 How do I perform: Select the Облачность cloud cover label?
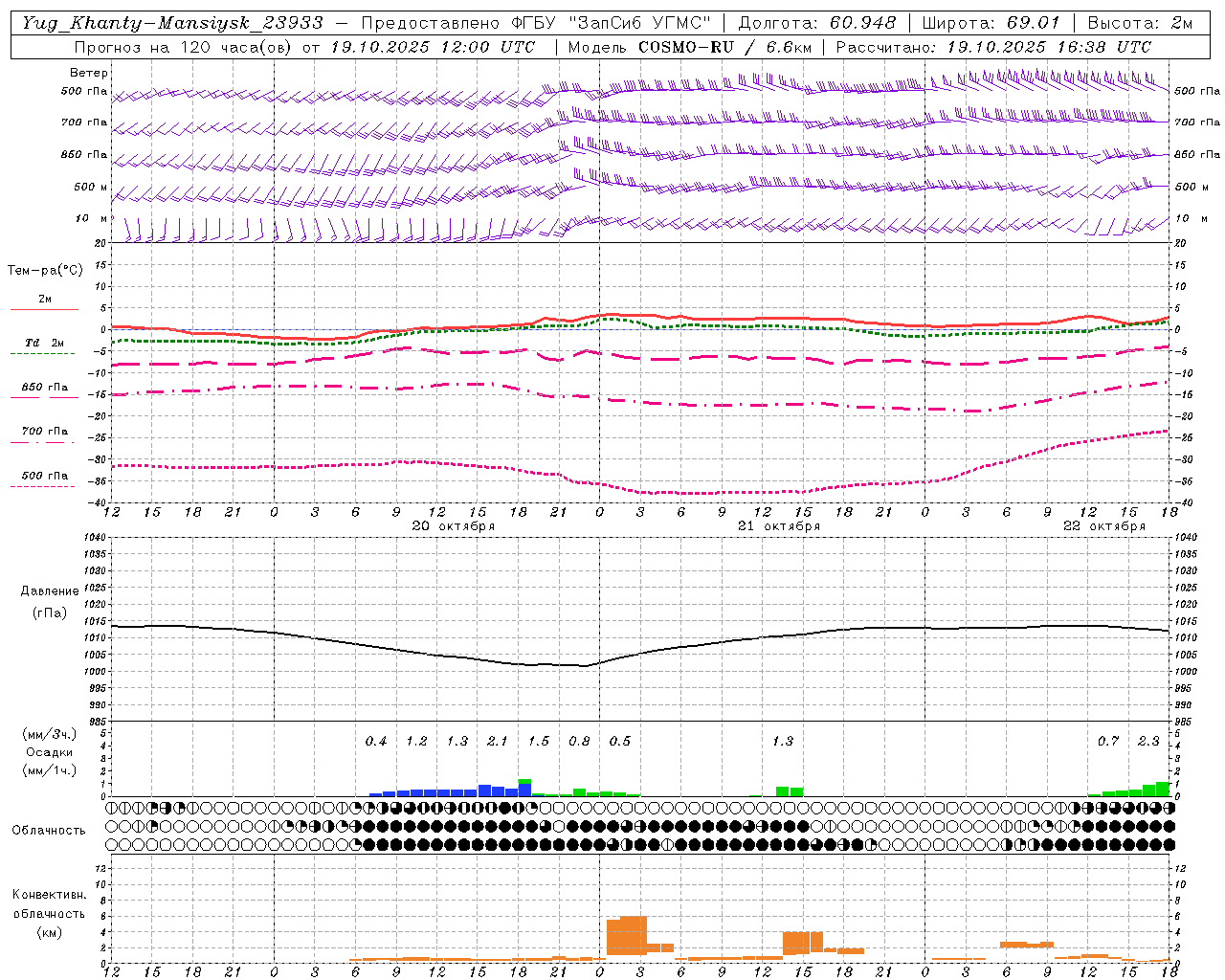click(x=49, y=831)
